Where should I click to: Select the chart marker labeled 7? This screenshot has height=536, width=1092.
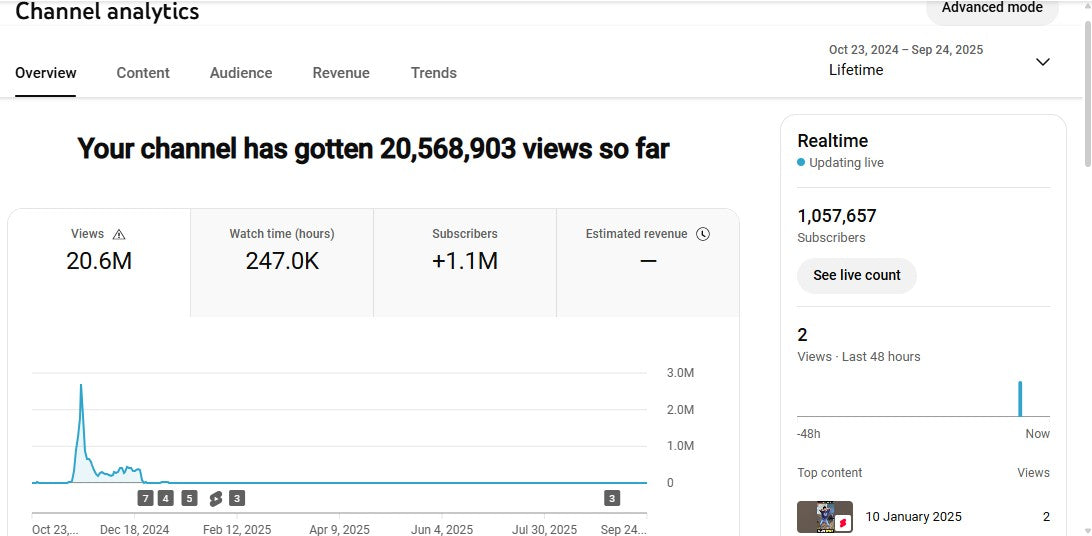coord(146,498)
